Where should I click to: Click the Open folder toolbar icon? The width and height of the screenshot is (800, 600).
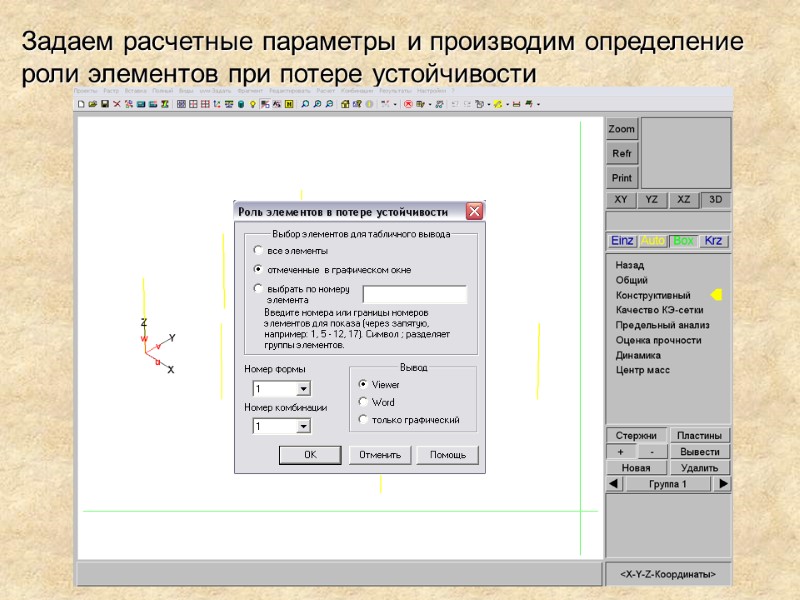(x=92, y=104)
